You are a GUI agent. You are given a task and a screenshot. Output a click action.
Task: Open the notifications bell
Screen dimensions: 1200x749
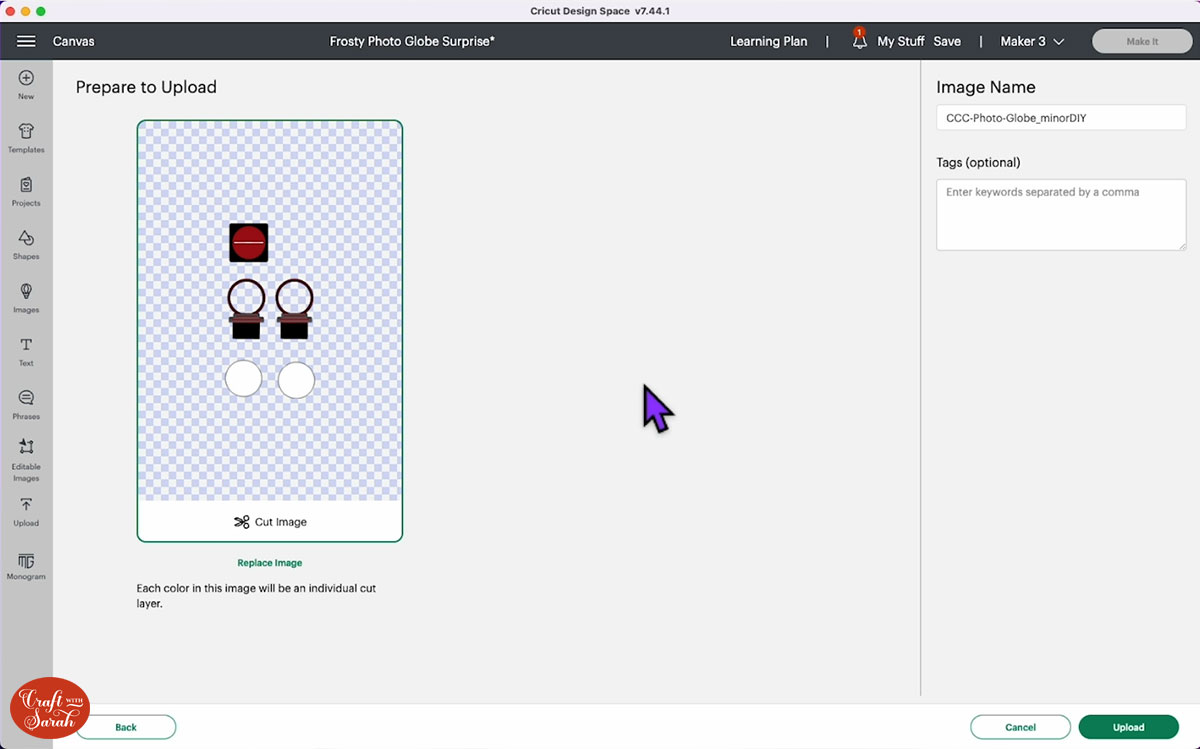pos(859,41)
